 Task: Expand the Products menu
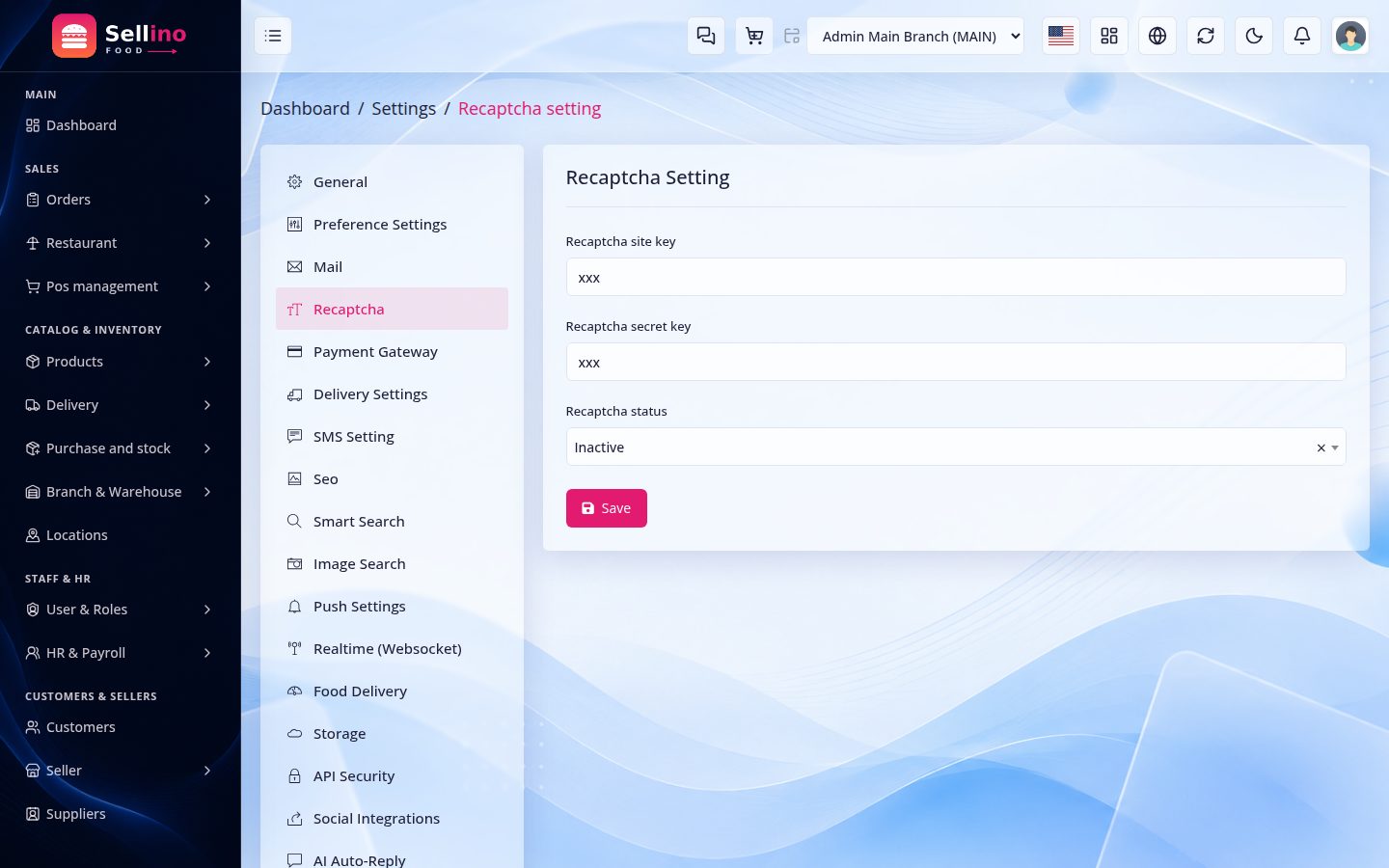tap(120, 362)
